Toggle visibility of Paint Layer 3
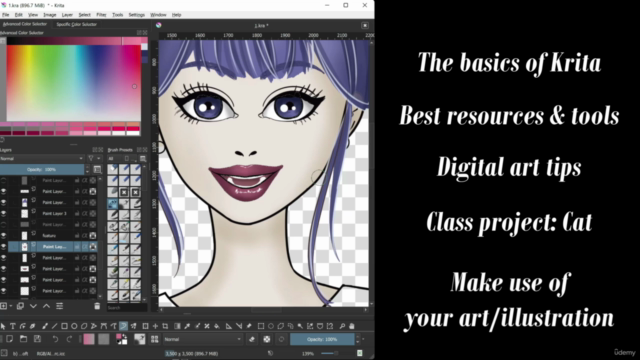640x360 pixels. pos(4,213)
